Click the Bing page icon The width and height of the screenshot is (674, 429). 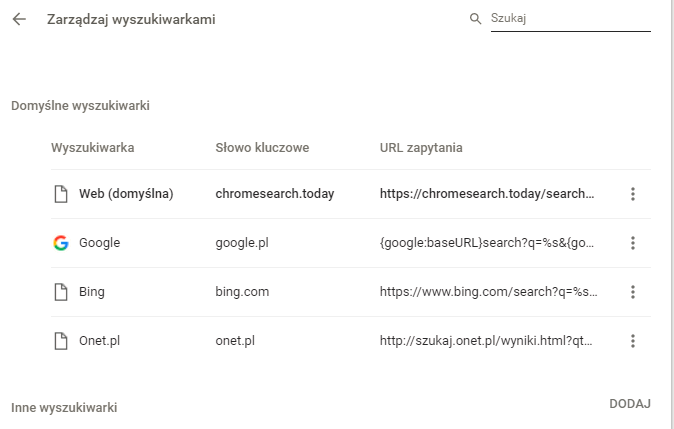point(61,292)
